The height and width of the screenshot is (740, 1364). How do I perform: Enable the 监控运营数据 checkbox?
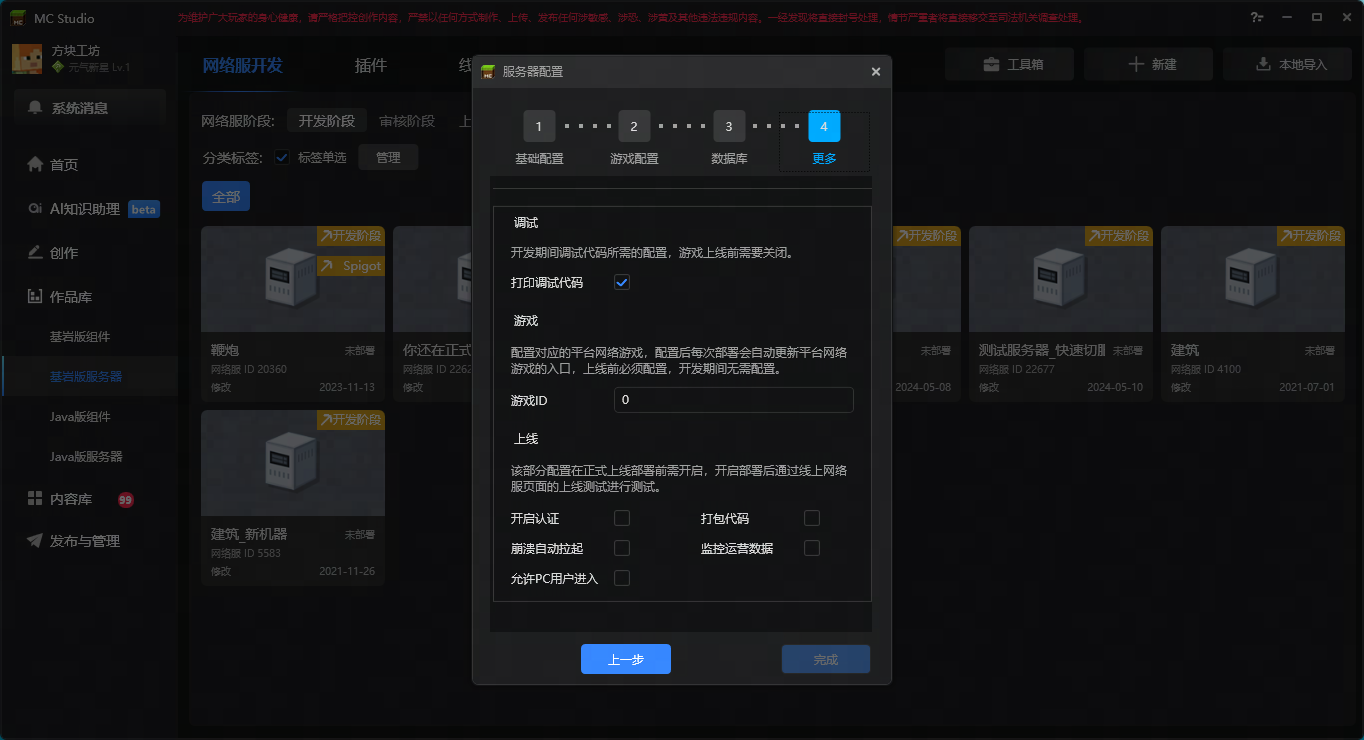tap(812, 548)
